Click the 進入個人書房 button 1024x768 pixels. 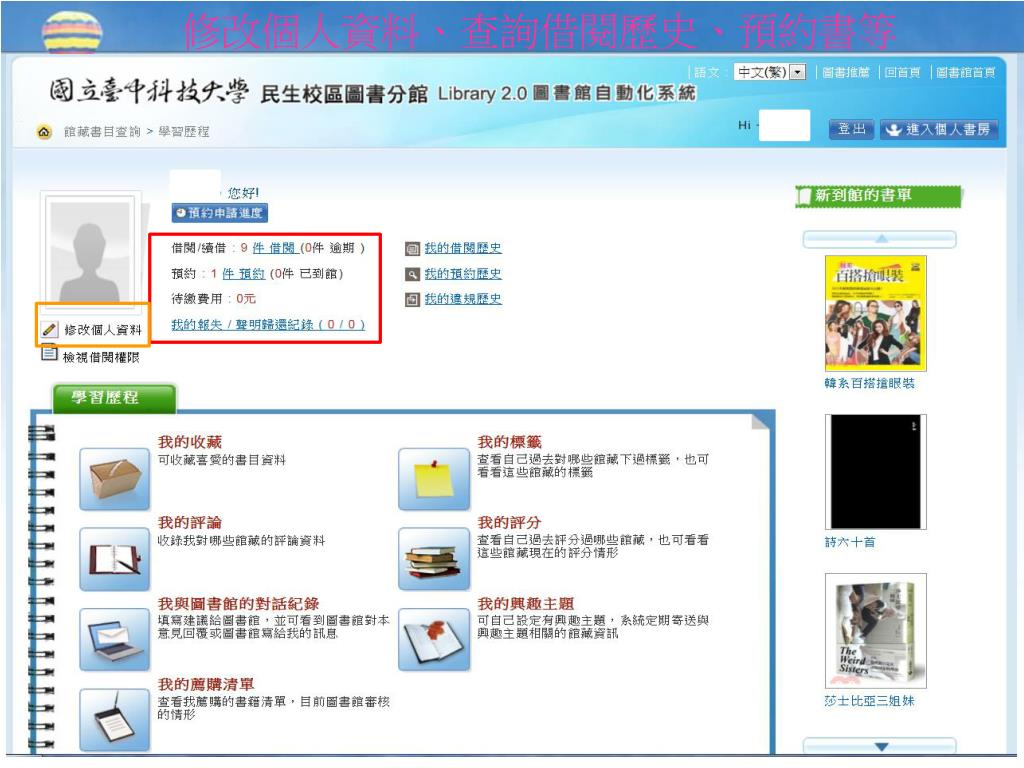click(938, 129)
